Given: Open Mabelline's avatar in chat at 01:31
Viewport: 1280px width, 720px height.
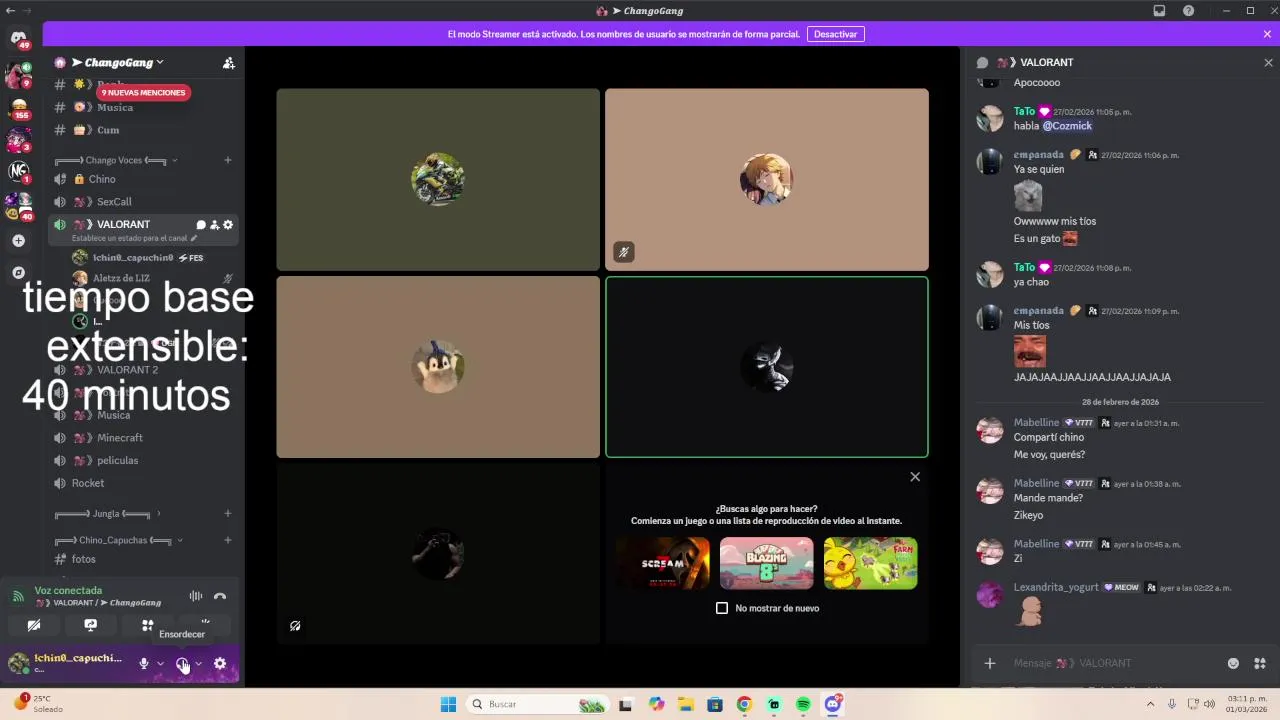Looking at the screenshot, I should tap(990, 431).
